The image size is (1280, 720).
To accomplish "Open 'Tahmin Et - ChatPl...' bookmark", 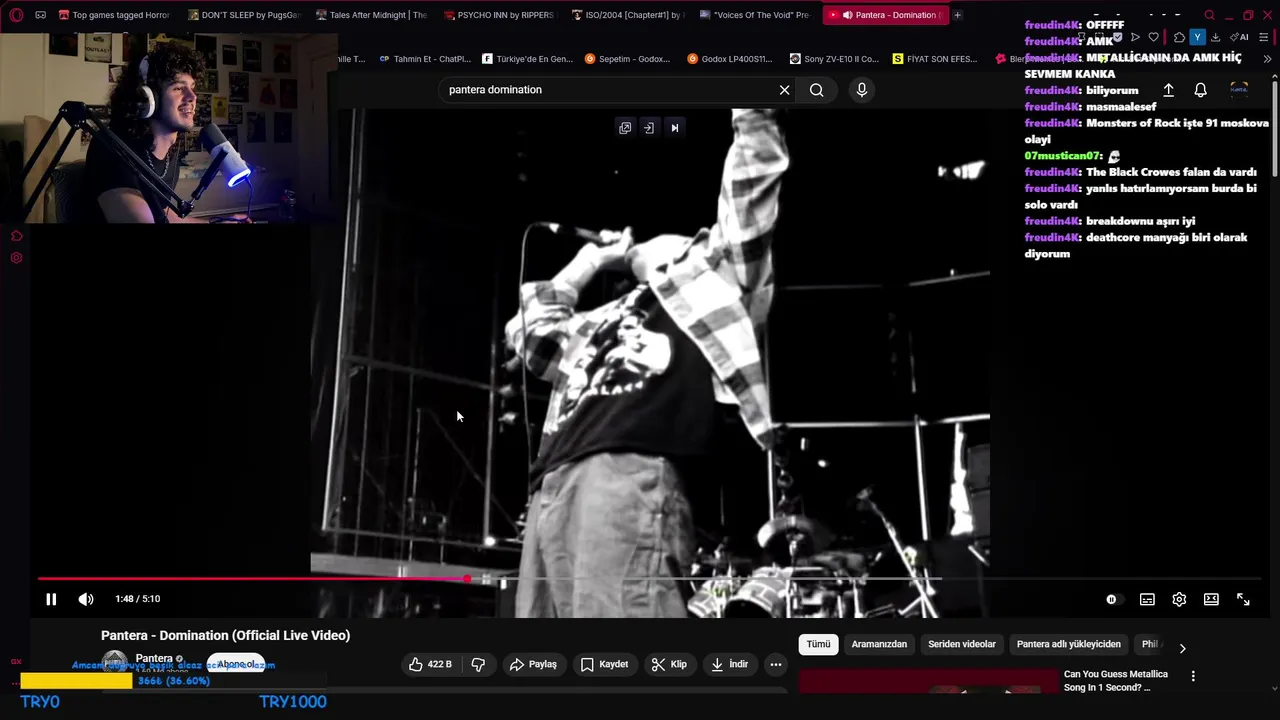I will tap(425, 59).
